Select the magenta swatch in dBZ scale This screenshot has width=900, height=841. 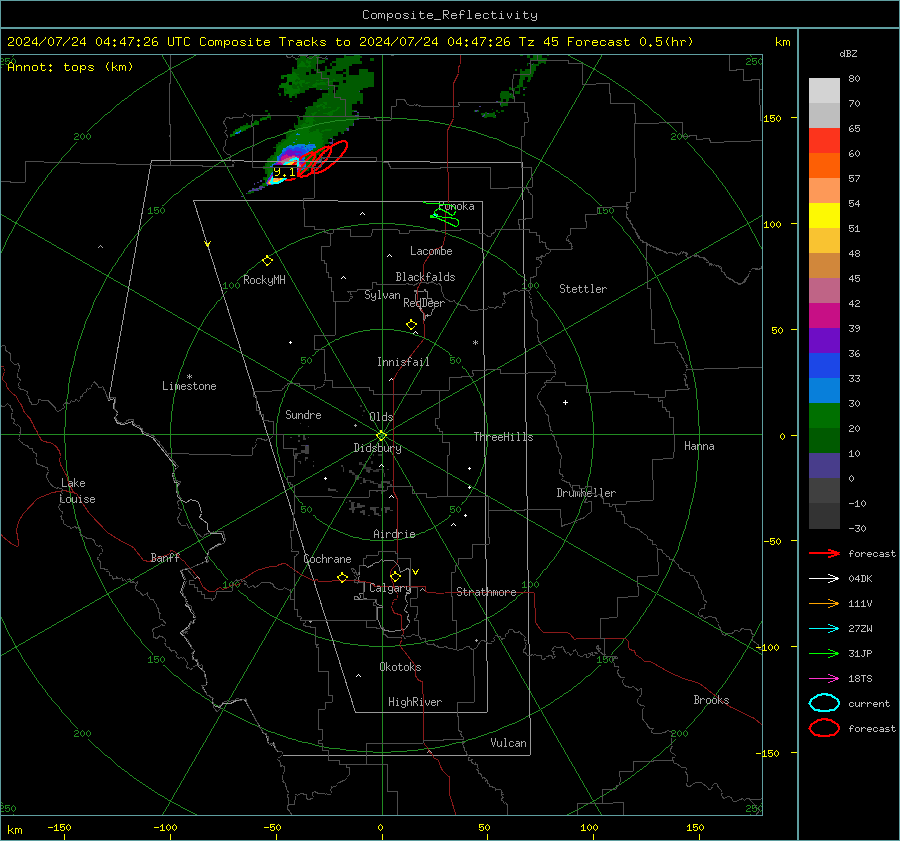[824, 315]
